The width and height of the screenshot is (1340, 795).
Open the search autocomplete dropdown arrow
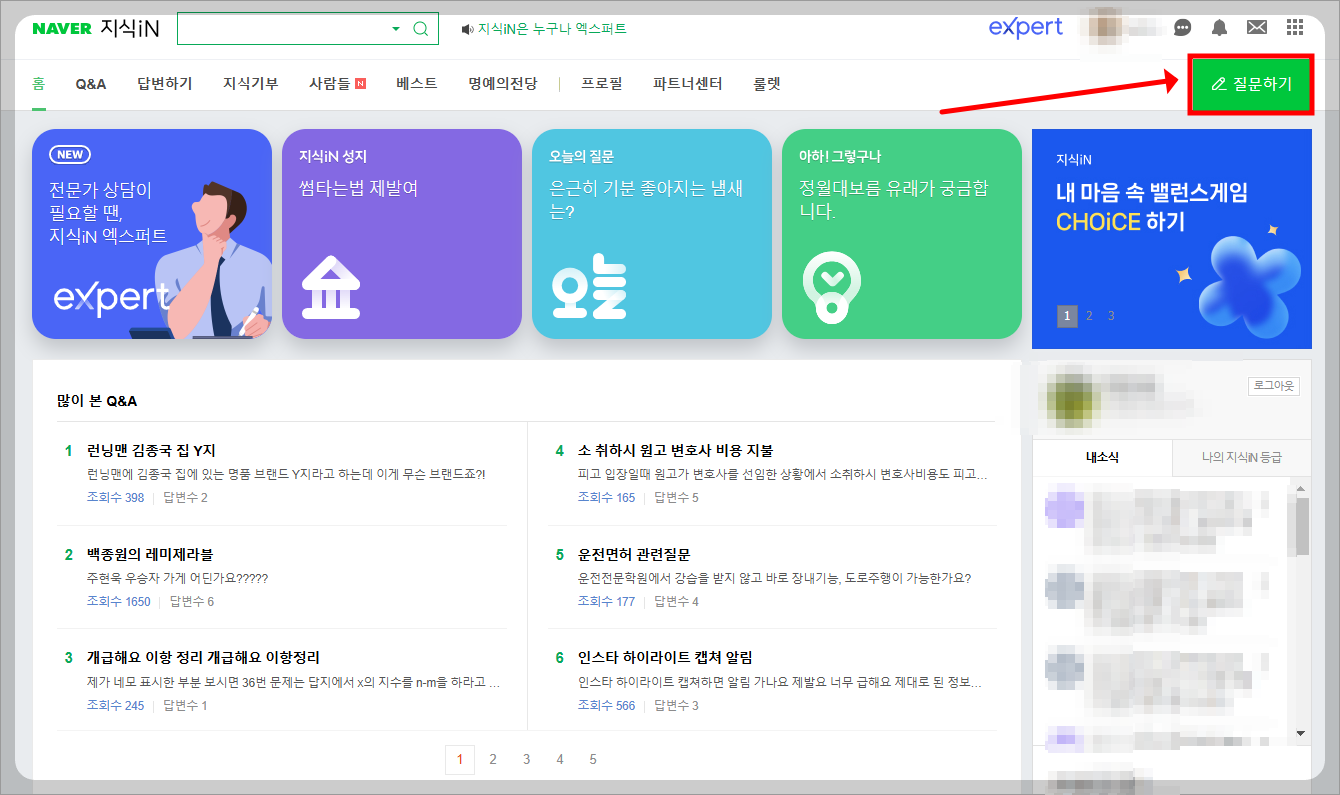click(396, 28)
